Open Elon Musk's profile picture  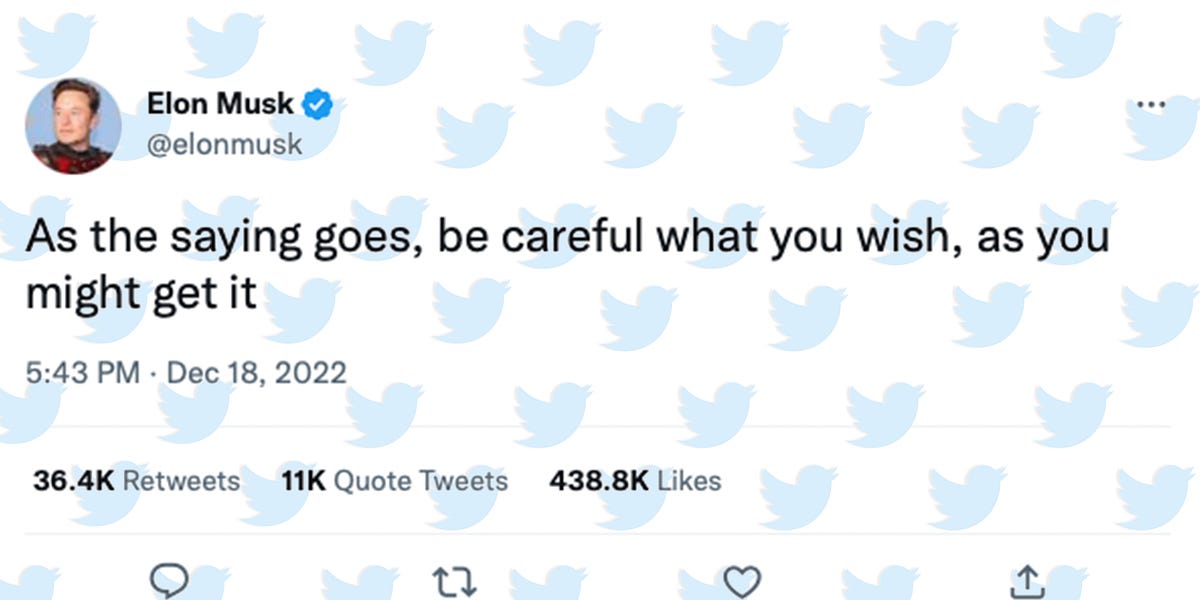(71, 125)
